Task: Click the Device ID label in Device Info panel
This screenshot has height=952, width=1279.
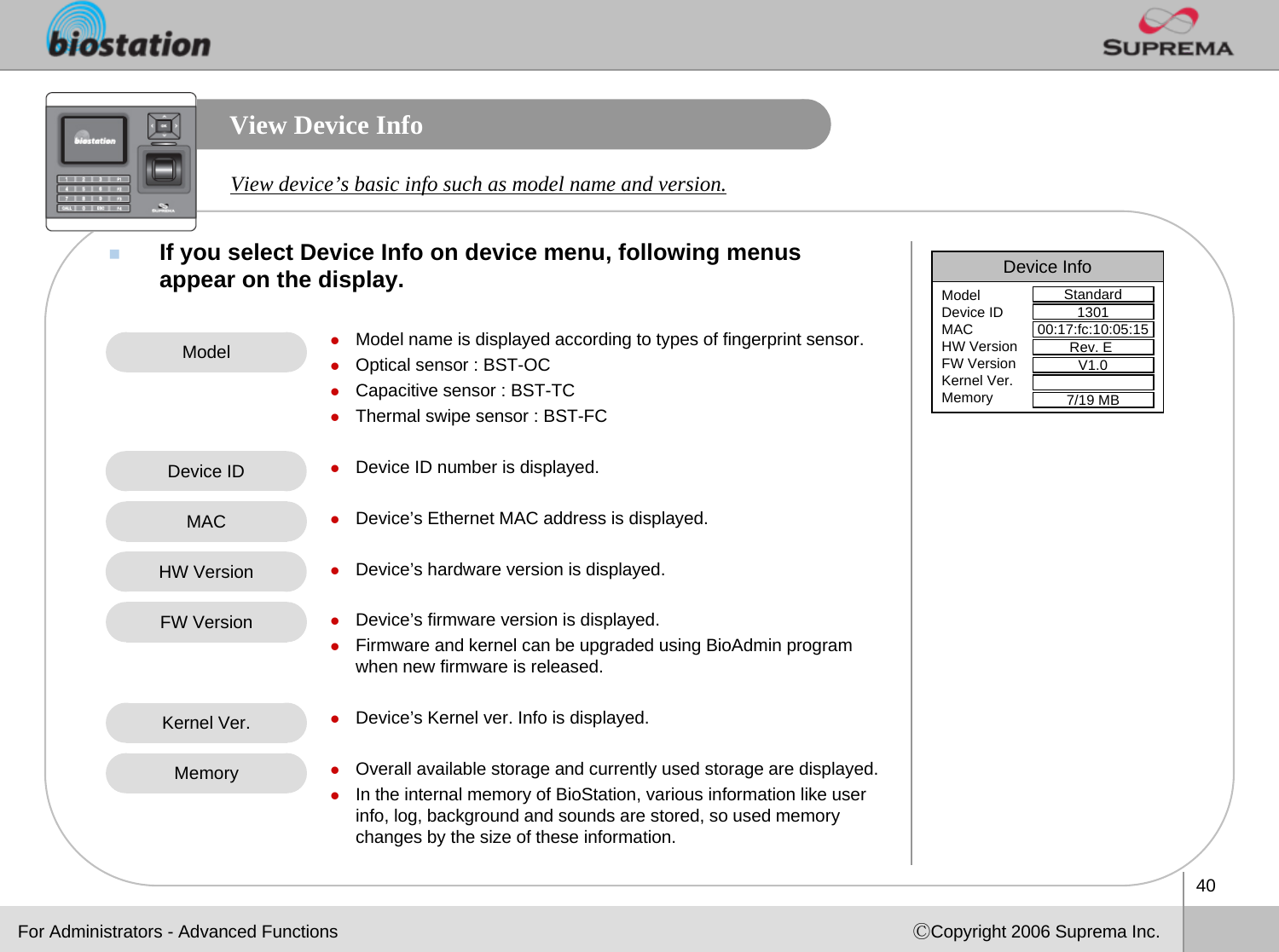Action: click(972, 312)
